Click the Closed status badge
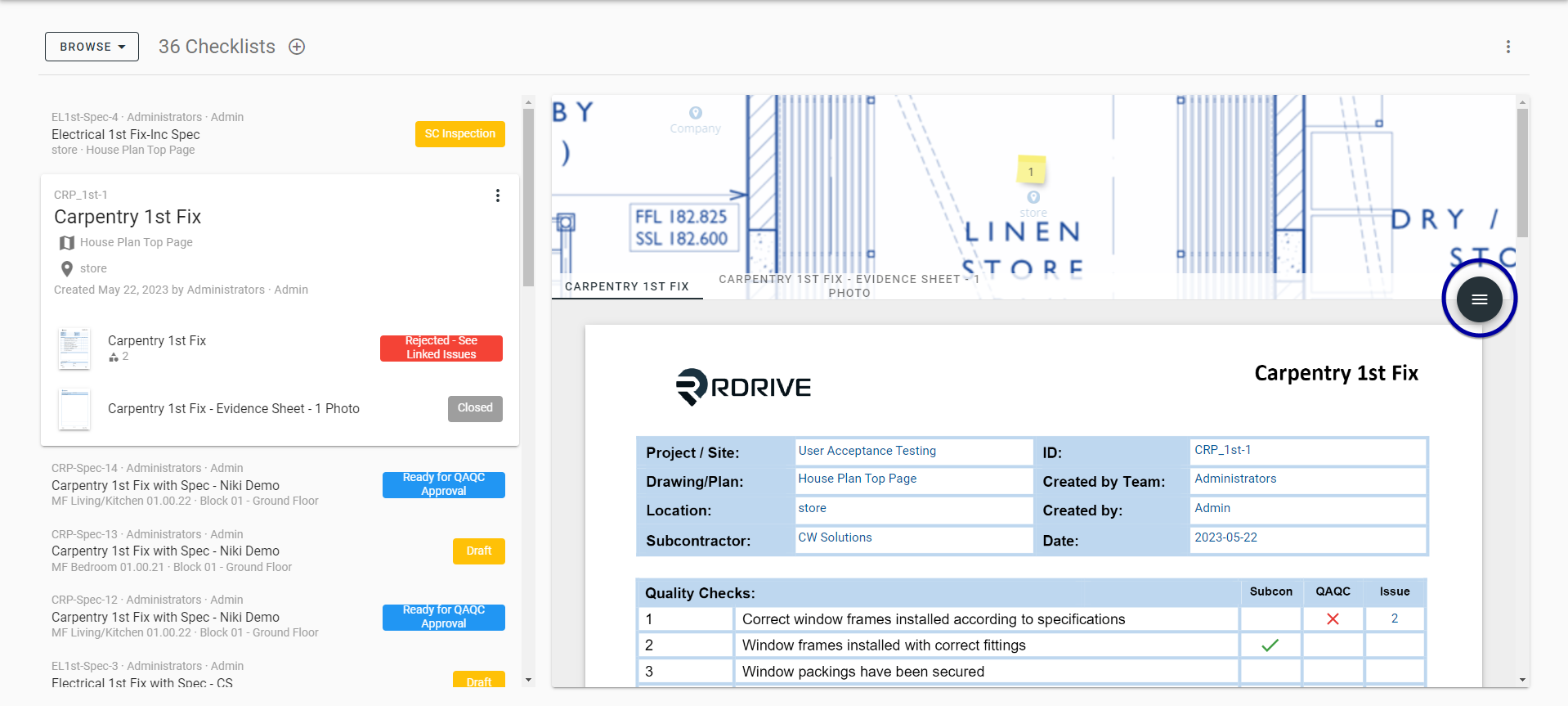 point(475,408)
